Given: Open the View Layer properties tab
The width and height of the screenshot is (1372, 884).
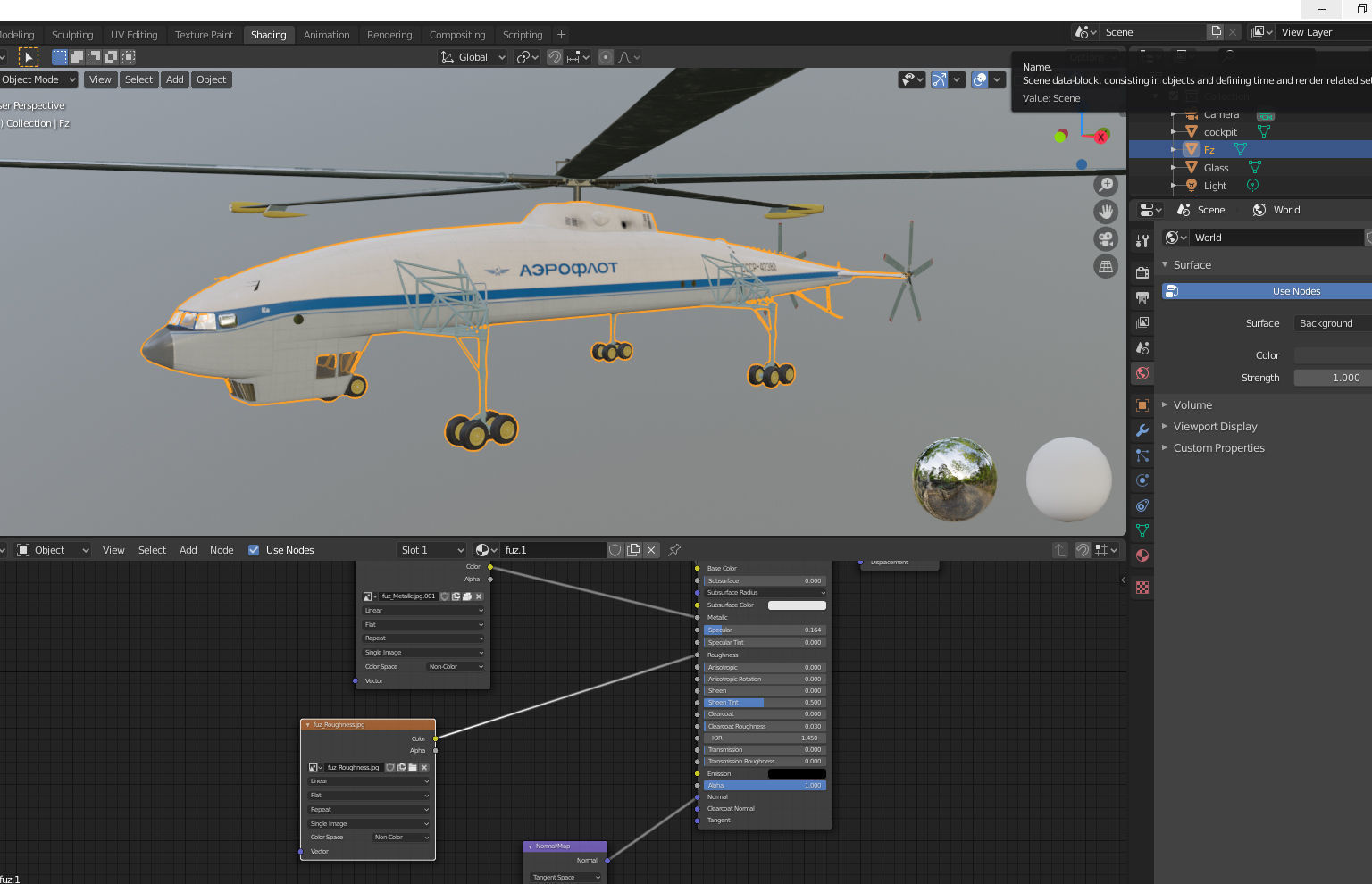Looking at the screenshot, I should tap(1142, 322).
